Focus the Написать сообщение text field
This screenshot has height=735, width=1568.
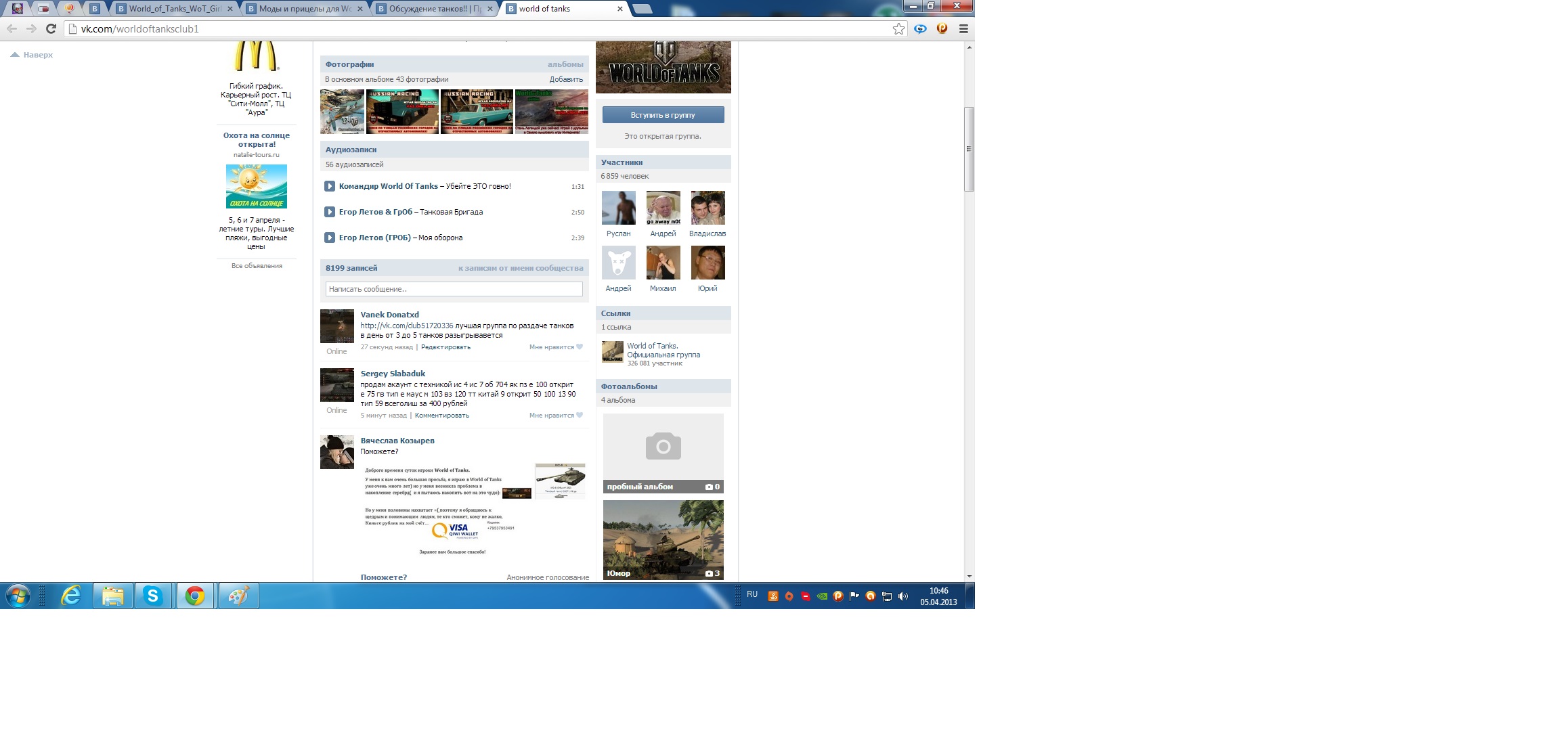pos(454,289)
